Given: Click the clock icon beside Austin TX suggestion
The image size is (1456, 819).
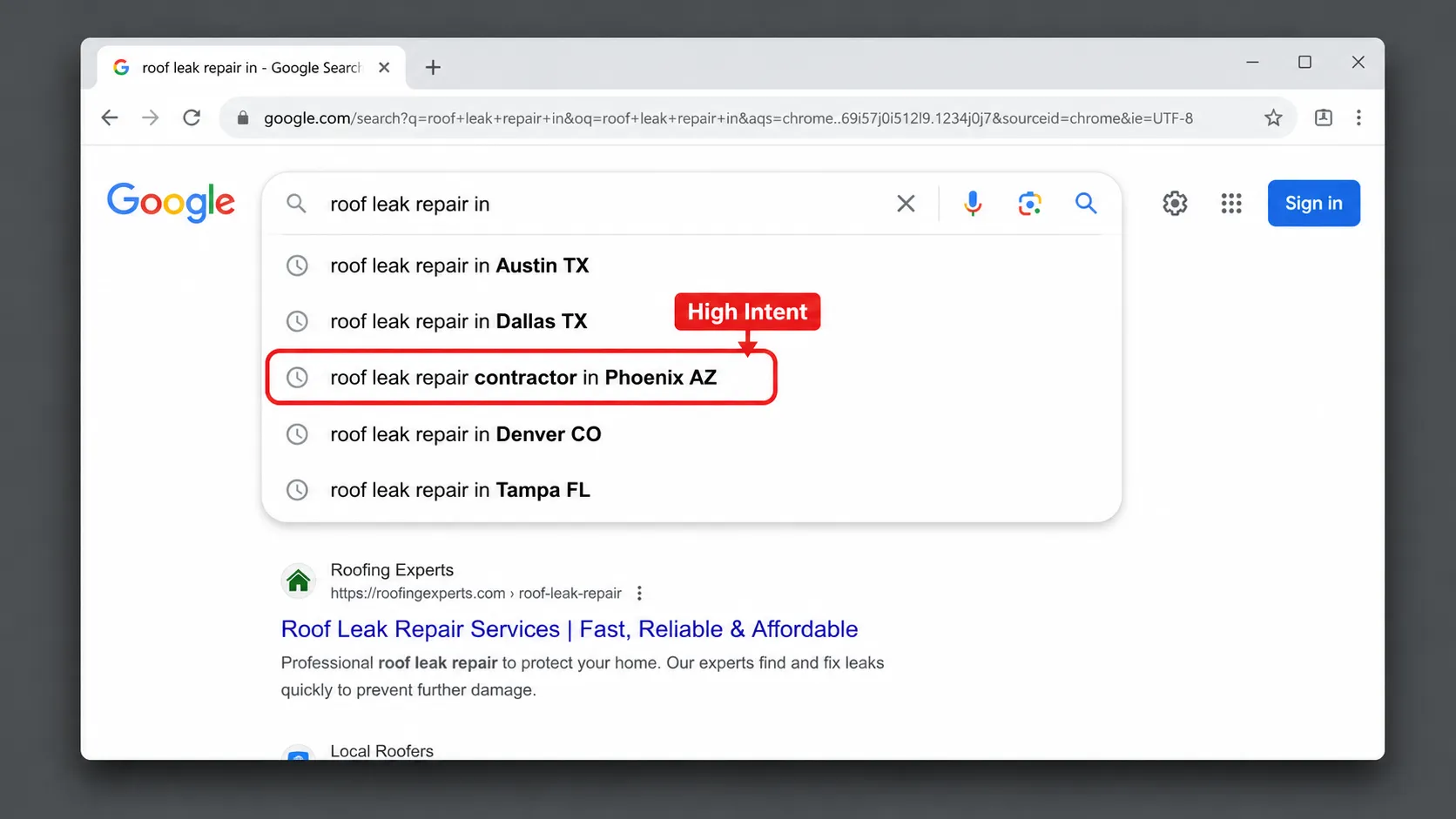Looking at the screenshot, I should [298, 265].
